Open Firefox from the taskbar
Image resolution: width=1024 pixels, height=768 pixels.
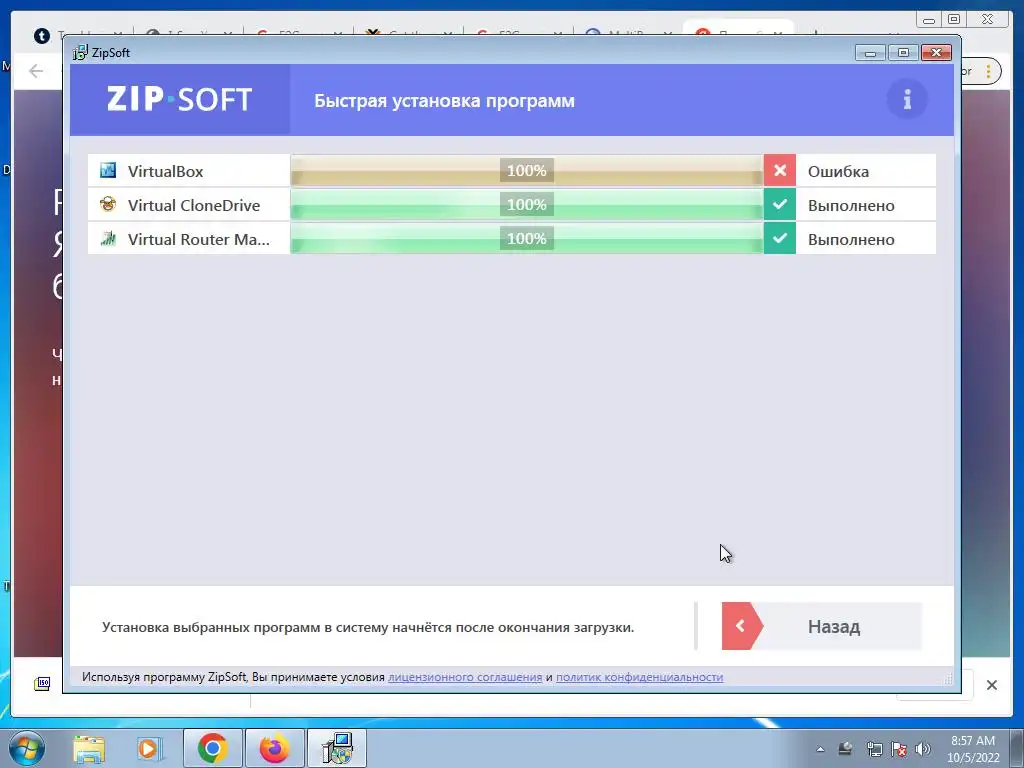[x=275, y=748]
